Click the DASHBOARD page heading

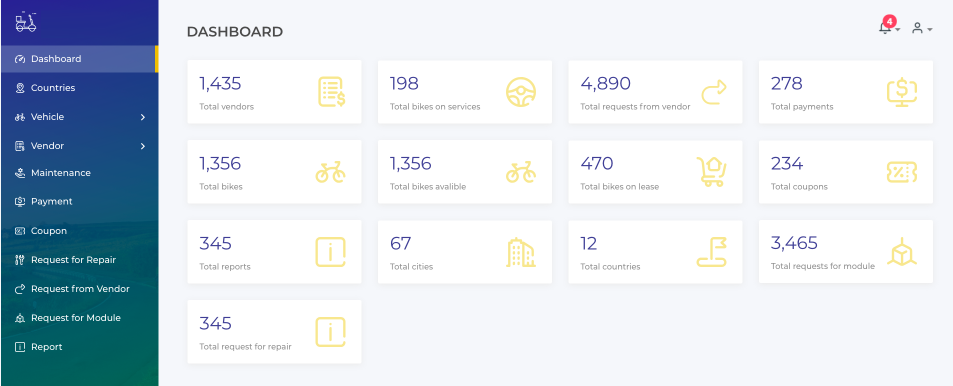(x=235, y=32)
